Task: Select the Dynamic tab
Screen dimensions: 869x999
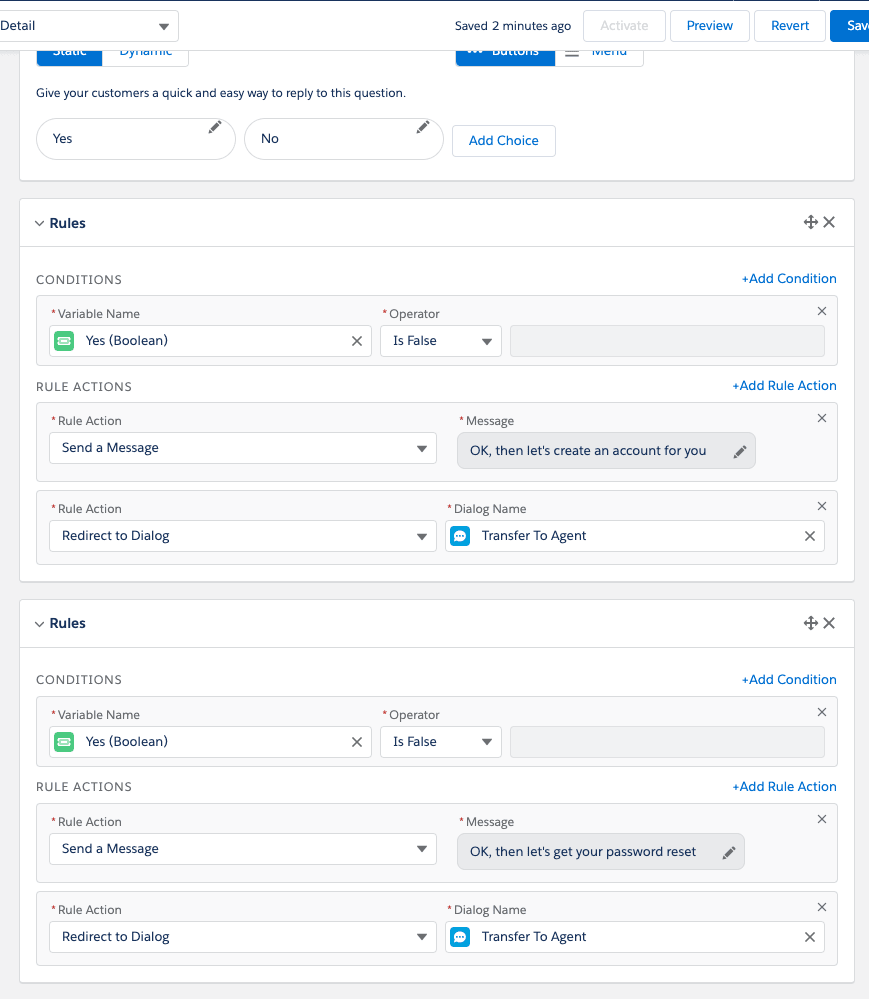Action: (x=145, y=57)
